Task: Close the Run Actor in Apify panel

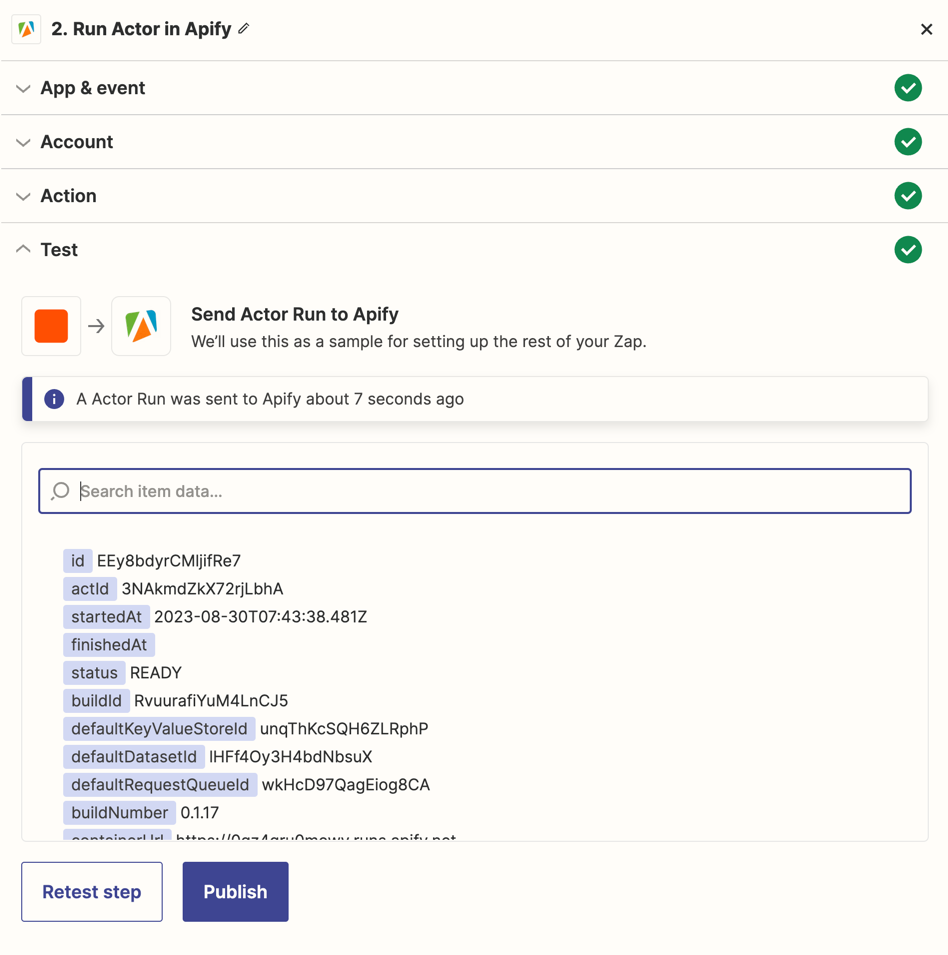Action: [x=926, y=29]
